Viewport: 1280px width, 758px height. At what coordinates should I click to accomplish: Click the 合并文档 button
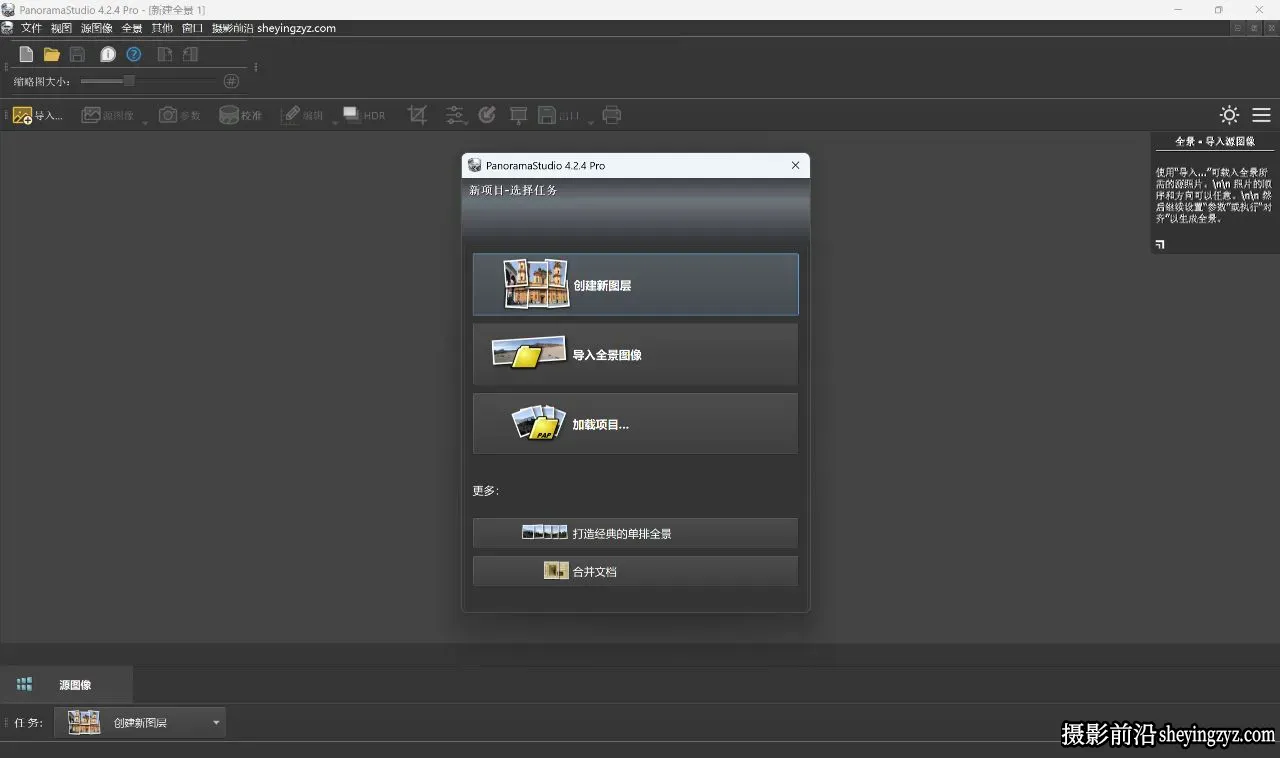(x=635, y=571)
